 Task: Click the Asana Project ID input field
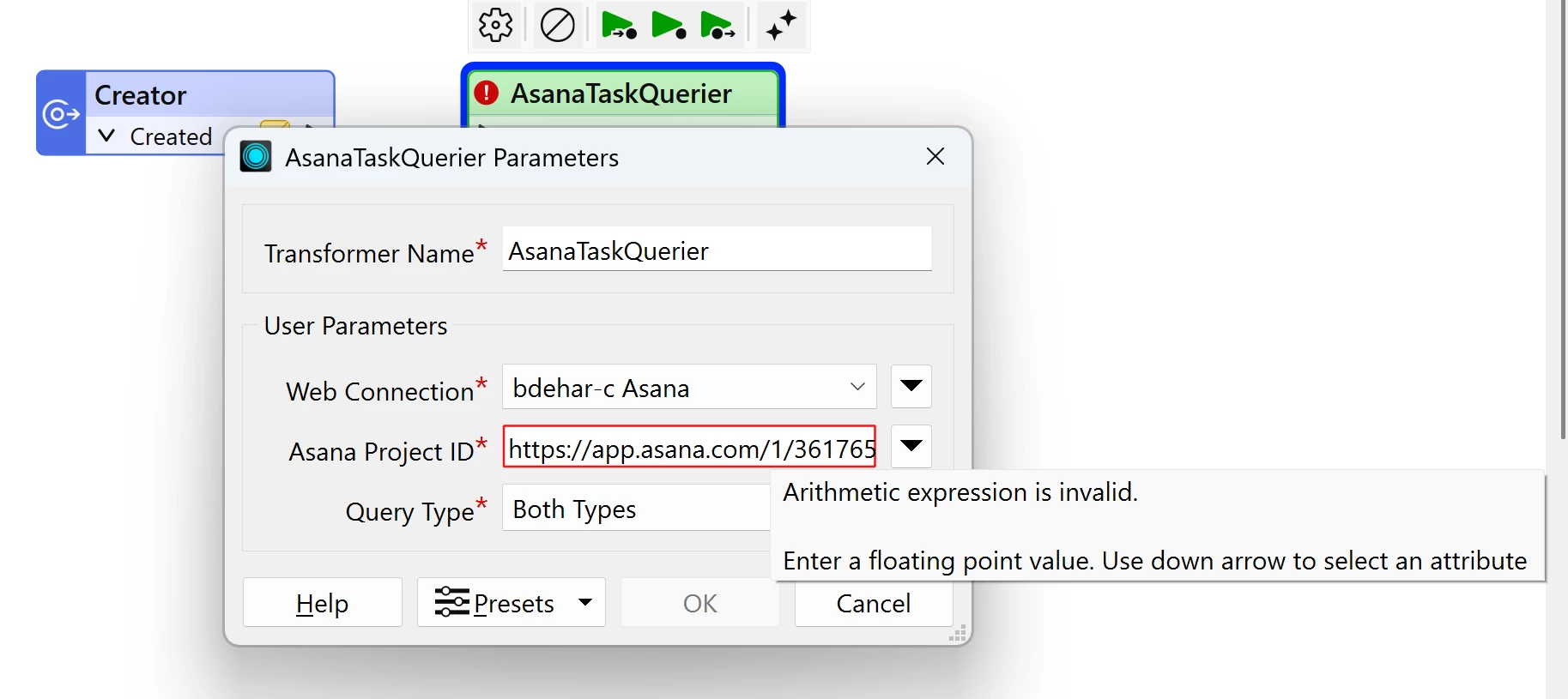coord(689,446)
